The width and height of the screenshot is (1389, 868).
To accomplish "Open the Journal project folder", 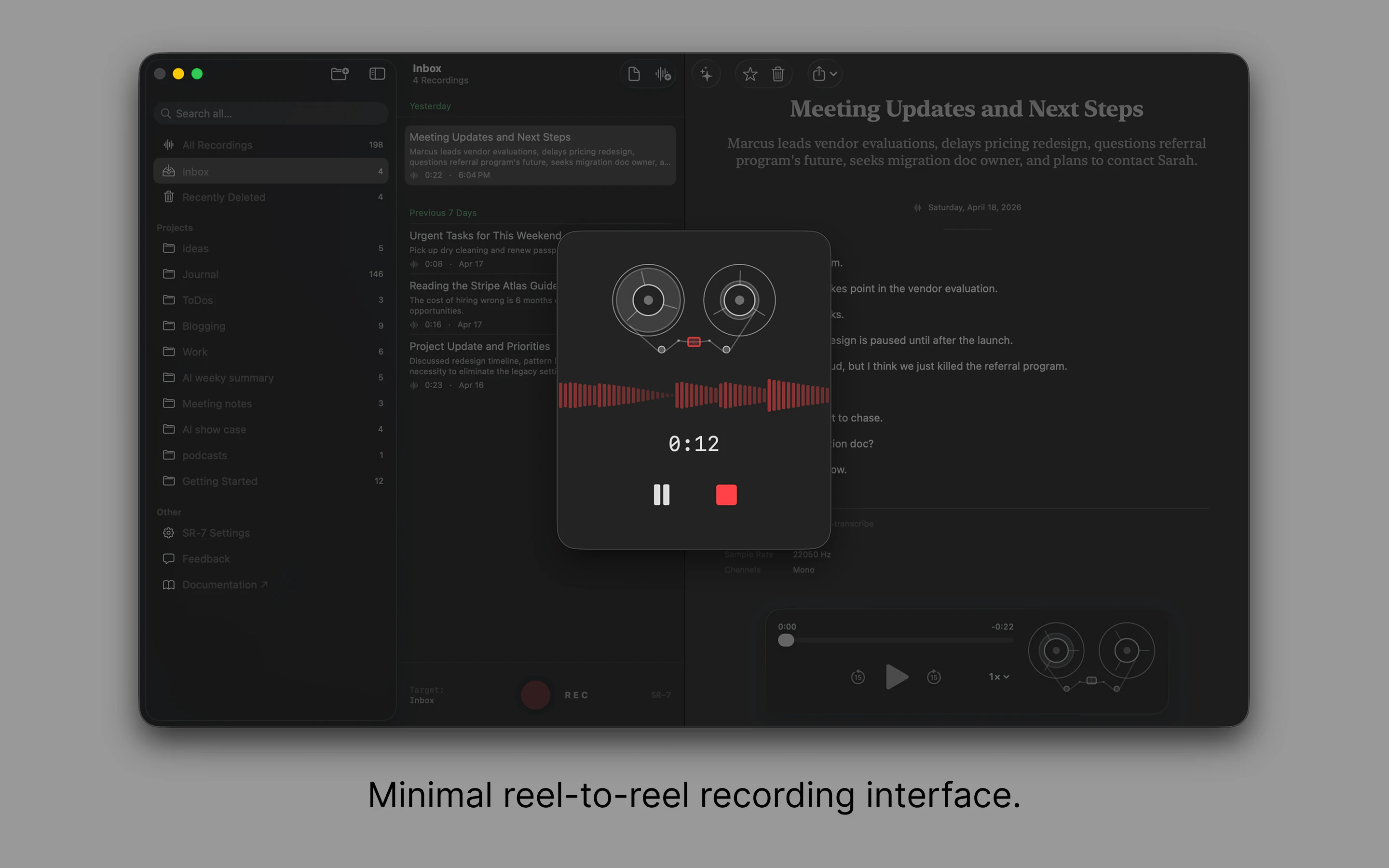I will pyautogui.click(x=271, y=274).
